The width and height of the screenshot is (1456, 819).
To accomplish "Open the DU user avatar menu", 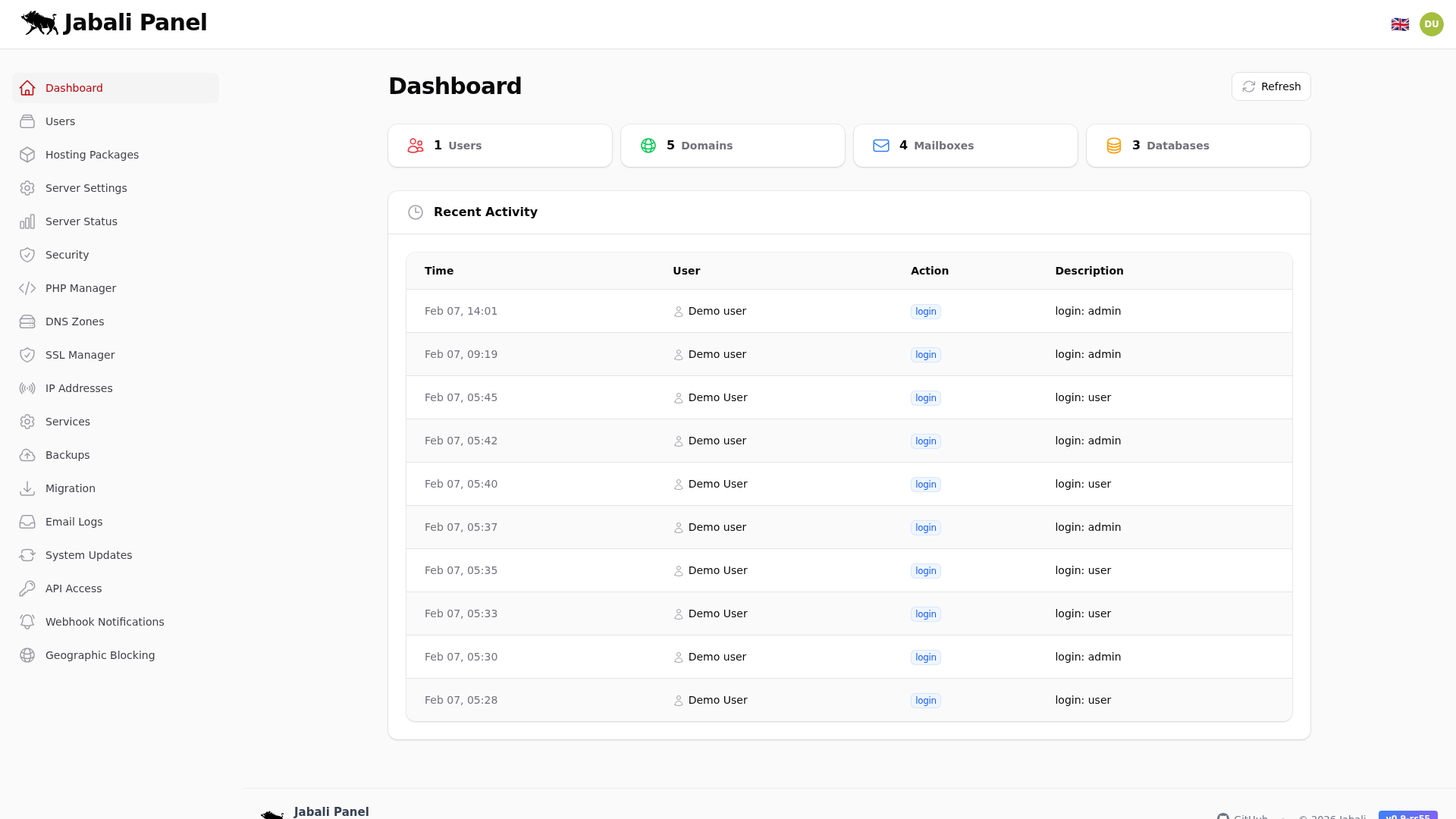I will (x=1432, y=24).
